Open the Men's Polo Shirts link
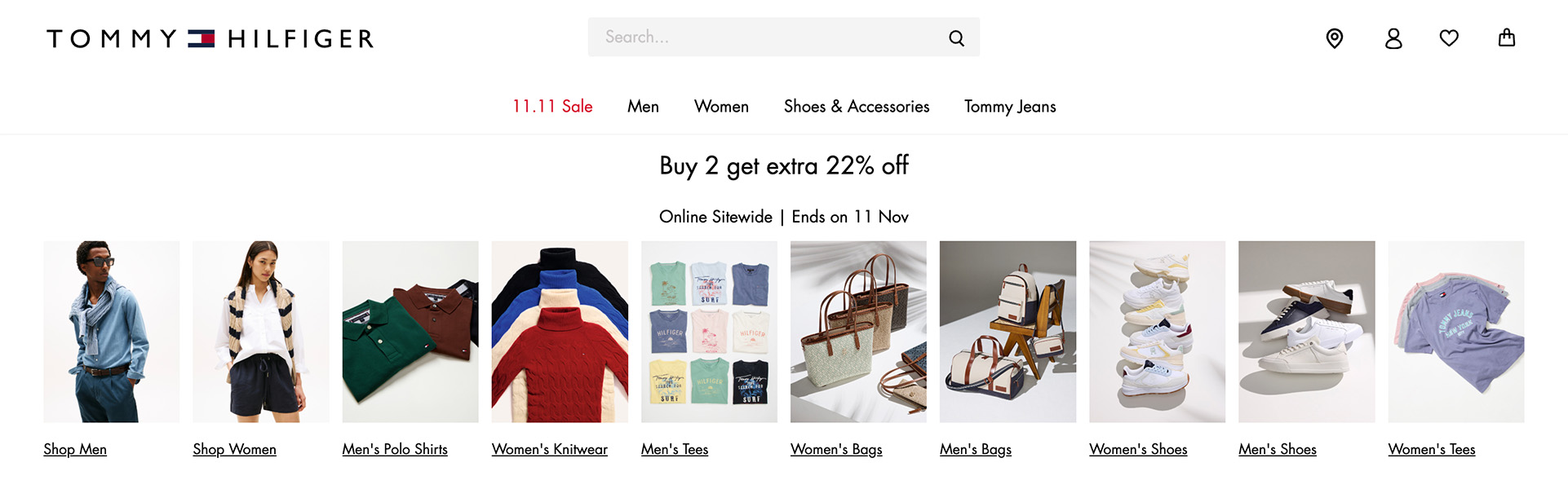This screenshot has height=489, width=1568. 395,449
